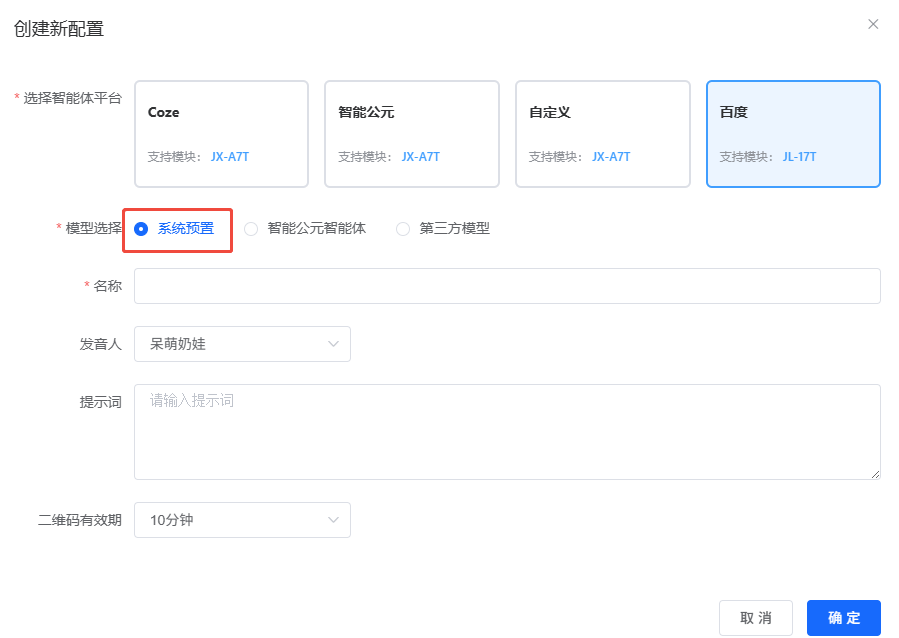This screenshot has height=638, width=899.
Task: Click the 名称 input field
Action: click(507, 286)
